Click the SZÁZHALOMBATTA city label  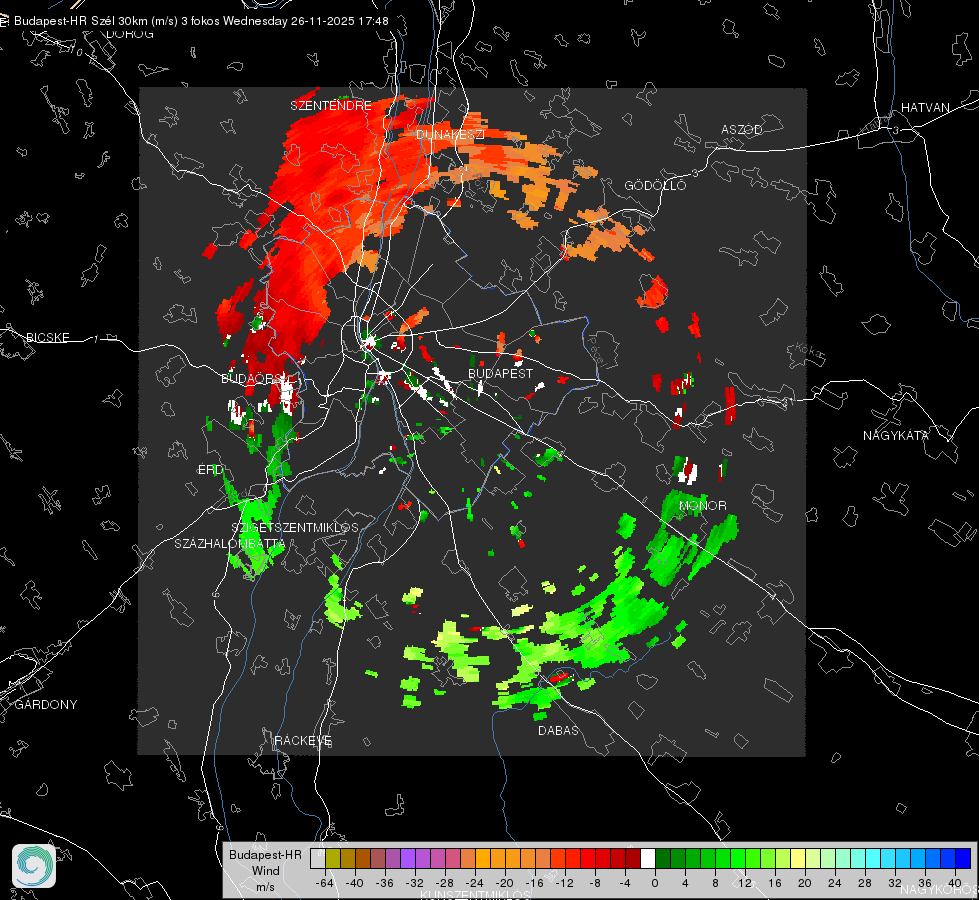pos(230,543)
